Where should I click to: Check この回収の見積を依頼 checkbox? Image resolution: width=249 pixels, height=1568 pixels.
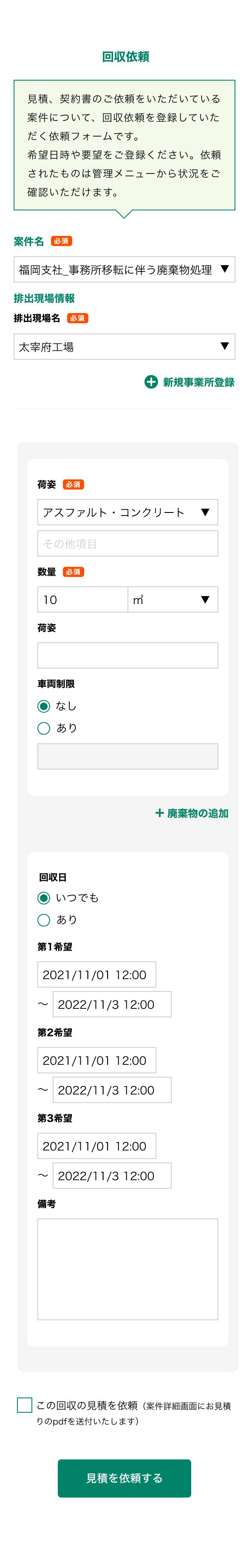(24, 1405)
